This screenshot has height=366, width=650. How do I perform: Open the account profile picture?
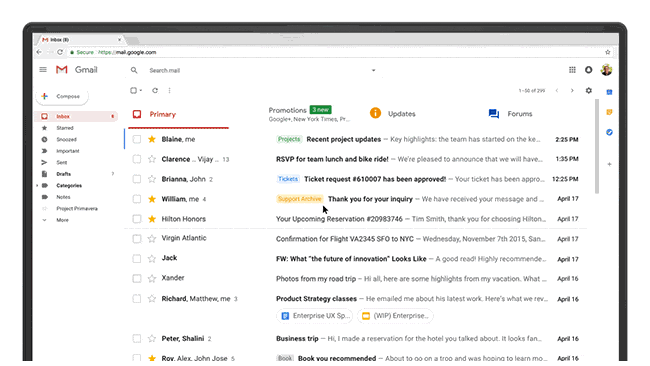606,70
